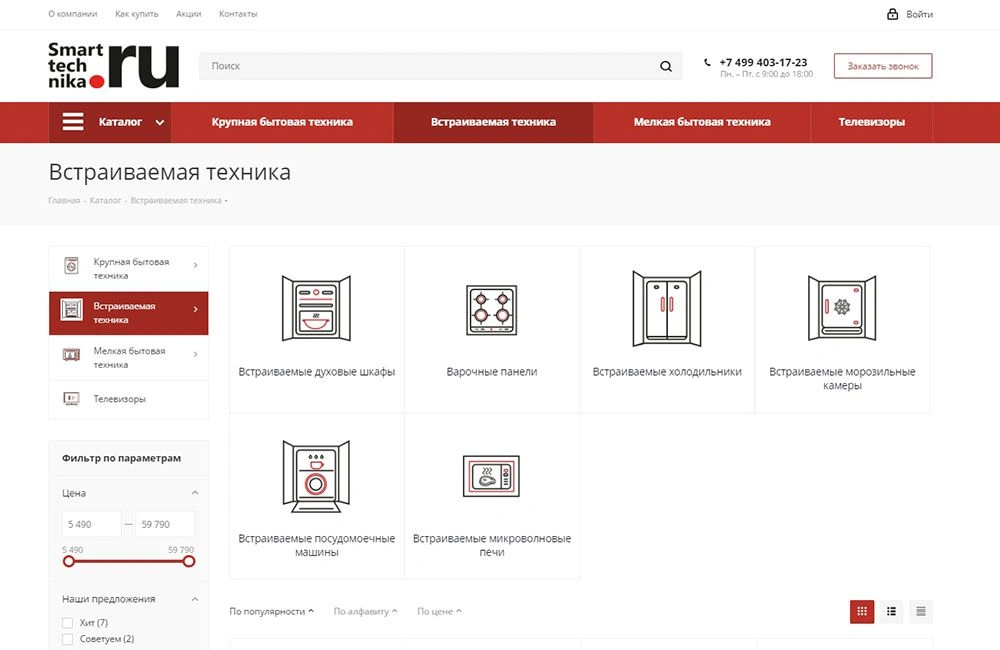The height and width of the screenshot is (650, 1000).
Task: Switch to grid tile view
Action: 862,611
